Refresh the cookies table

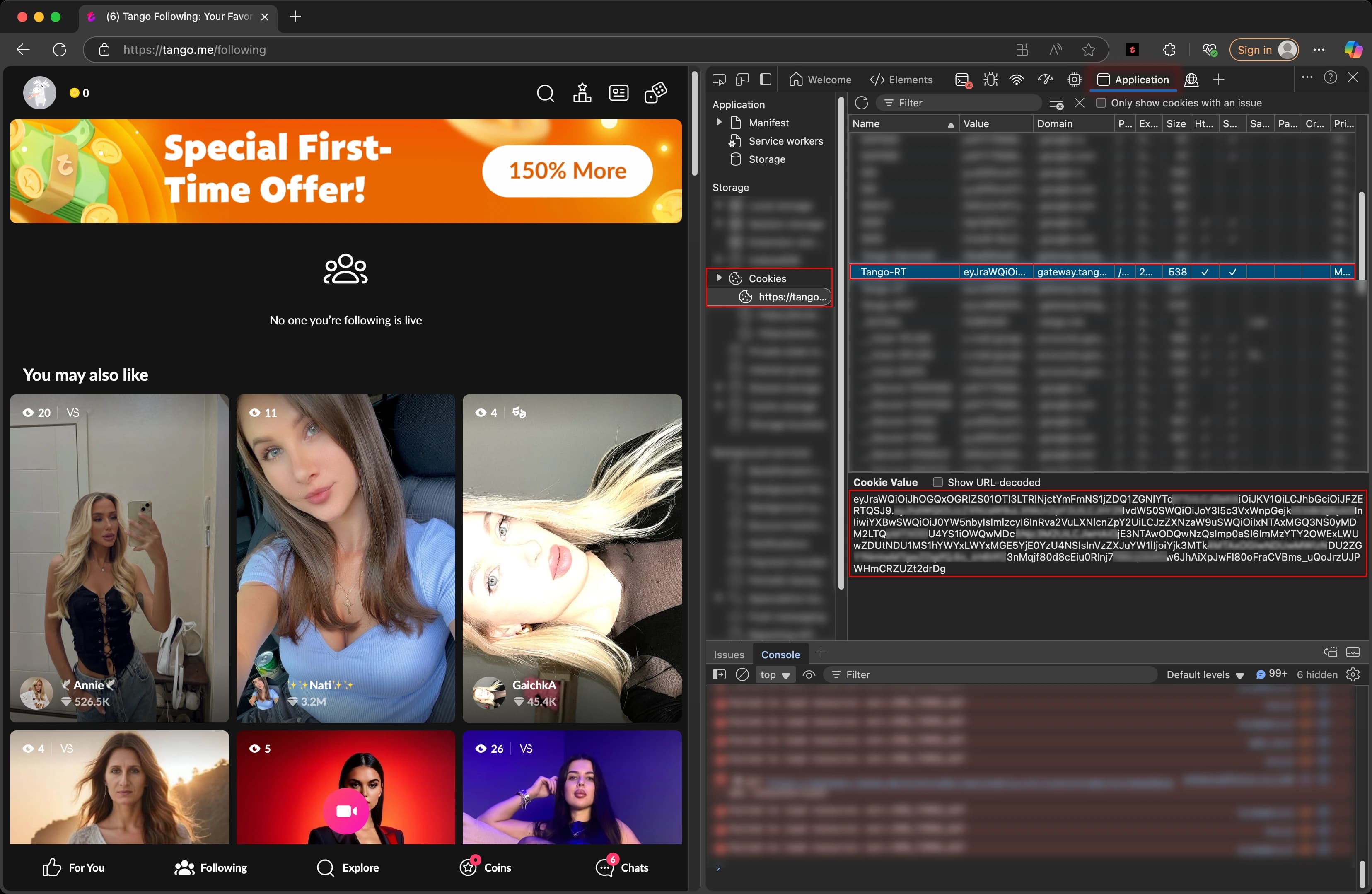pyautogui.click(x=861, y=103)
